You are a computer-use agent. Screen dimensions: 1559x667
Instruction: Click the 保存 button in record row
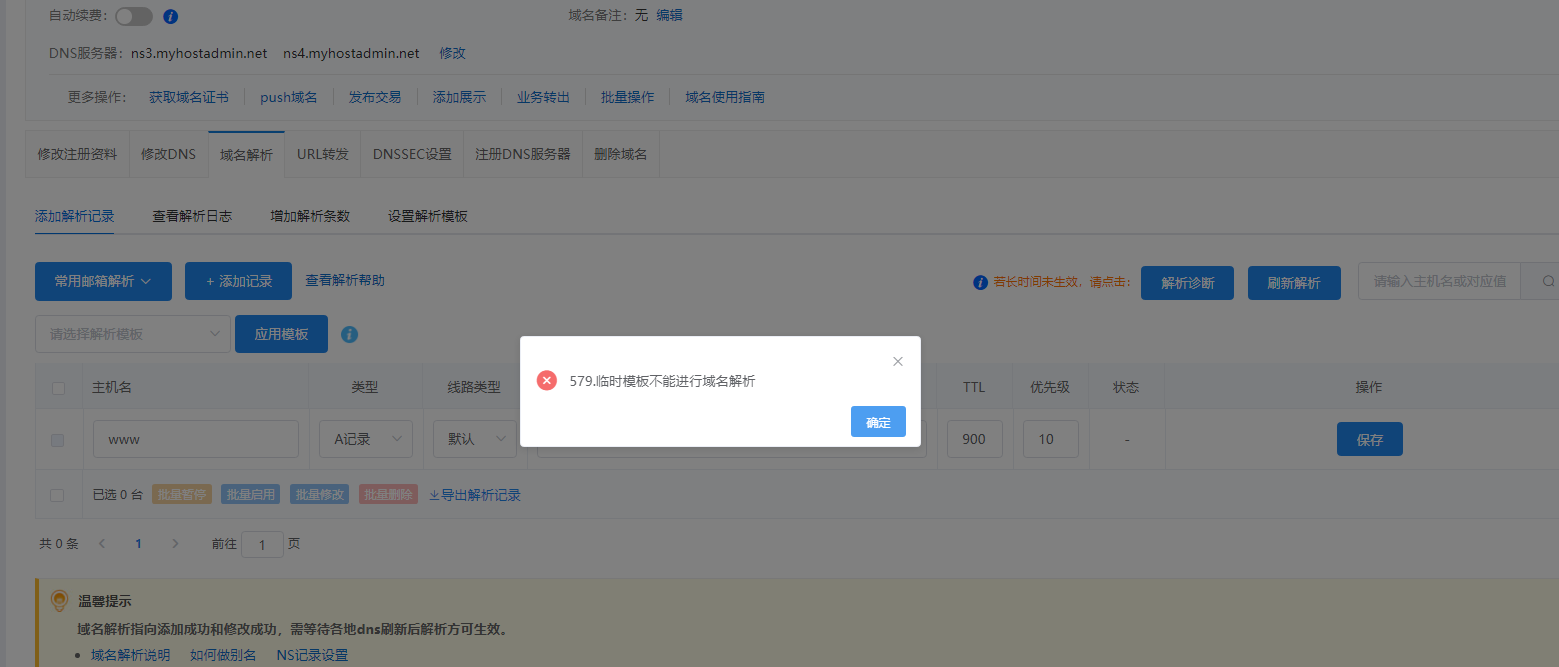pyautogui.click(x=1369, y=439)
